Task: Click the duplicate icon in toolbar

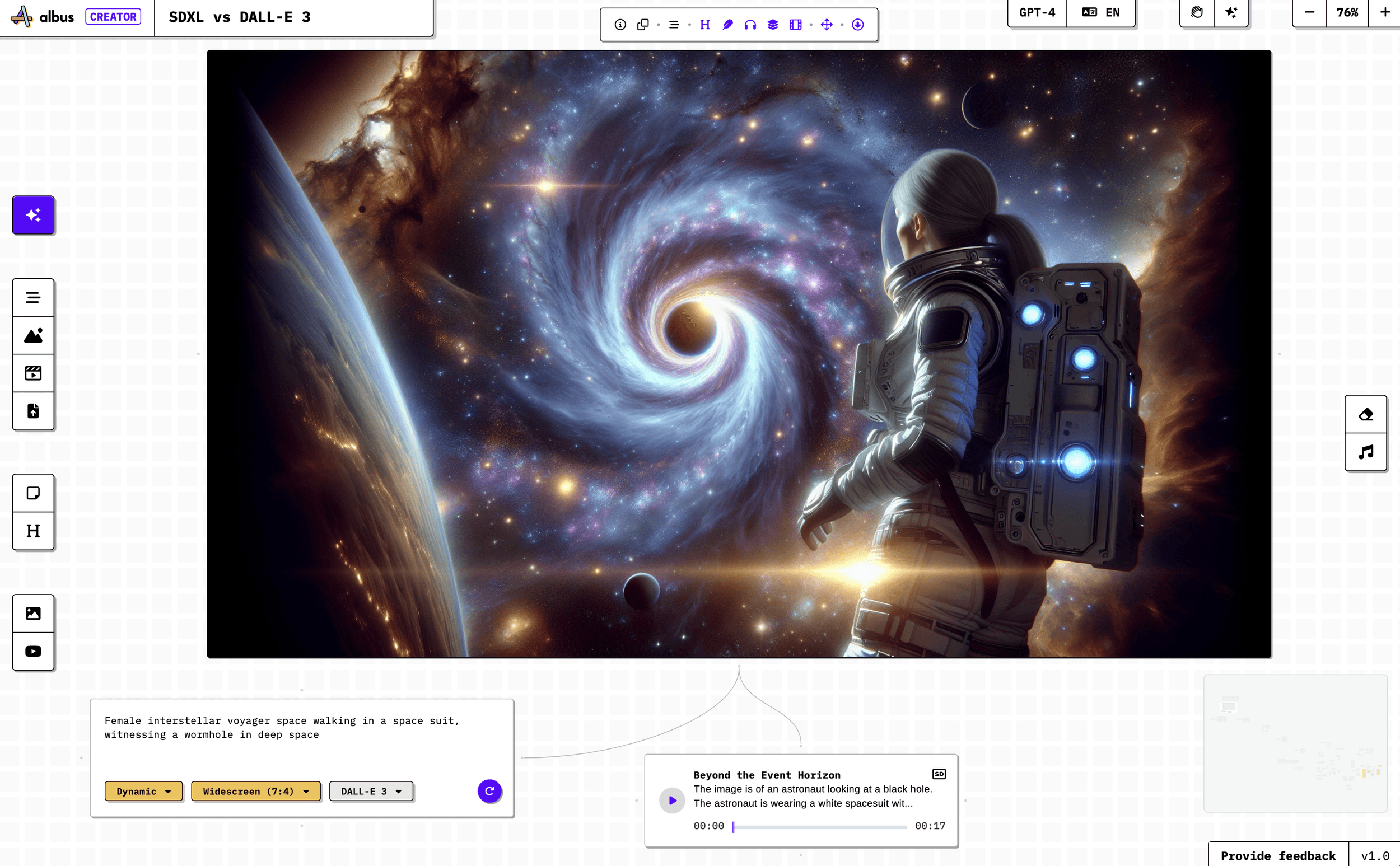Action: tap(643, 25)
